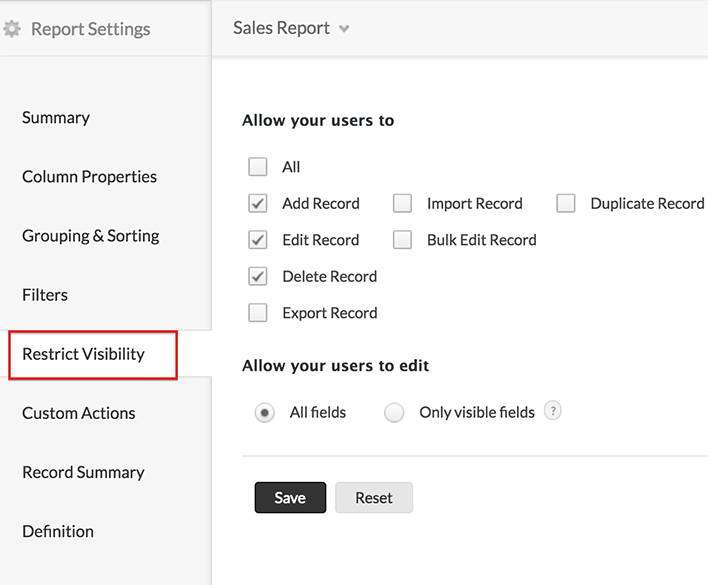The width and height of the screenshot is (708, 585).
Task: Open Grouping & Sorting settings
Action: [x=90, y=236]
